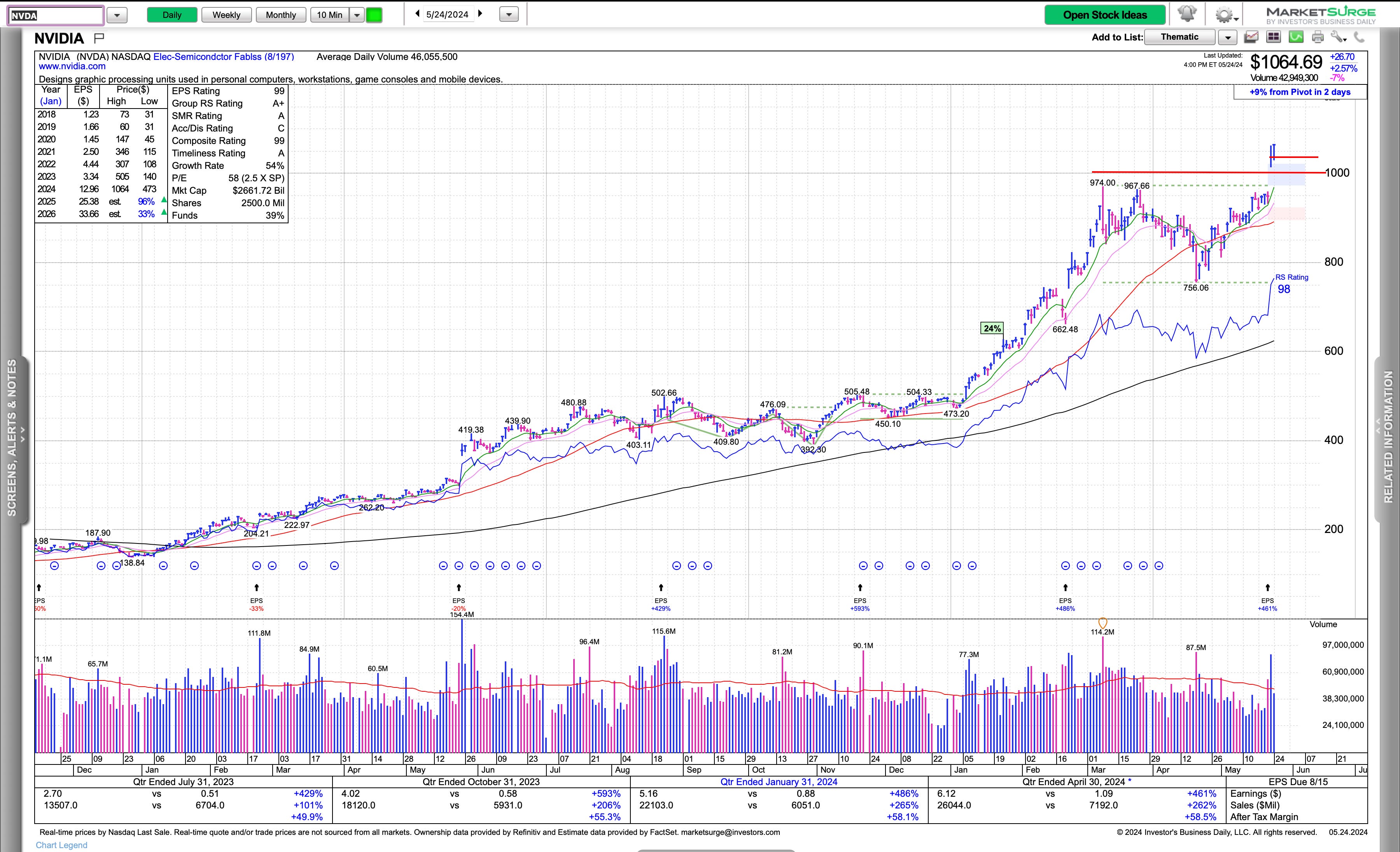This screenshot has height=852, width=1400.
Task: Print the chart with printer icon
Action: tap(1318, 37)
